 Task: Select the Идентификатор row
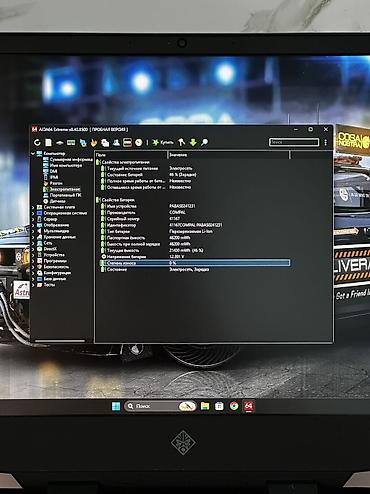195,225
